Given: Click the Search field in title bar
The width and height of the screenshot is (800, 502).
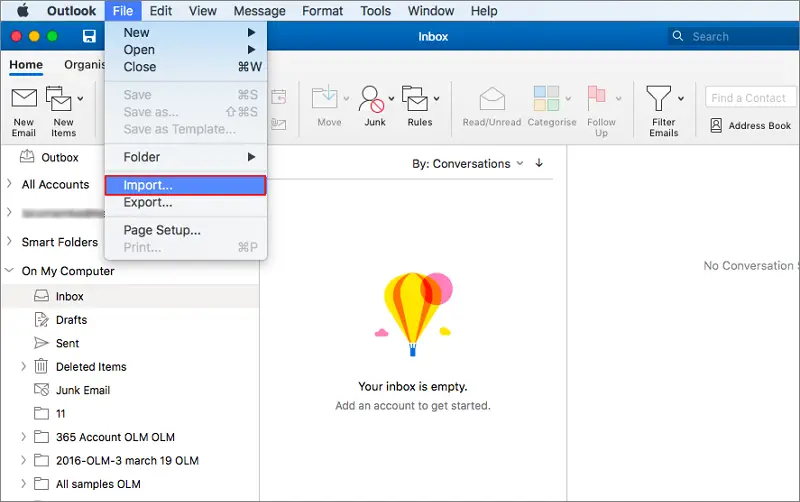Looking at the screenshot, I should pos(734,36).
